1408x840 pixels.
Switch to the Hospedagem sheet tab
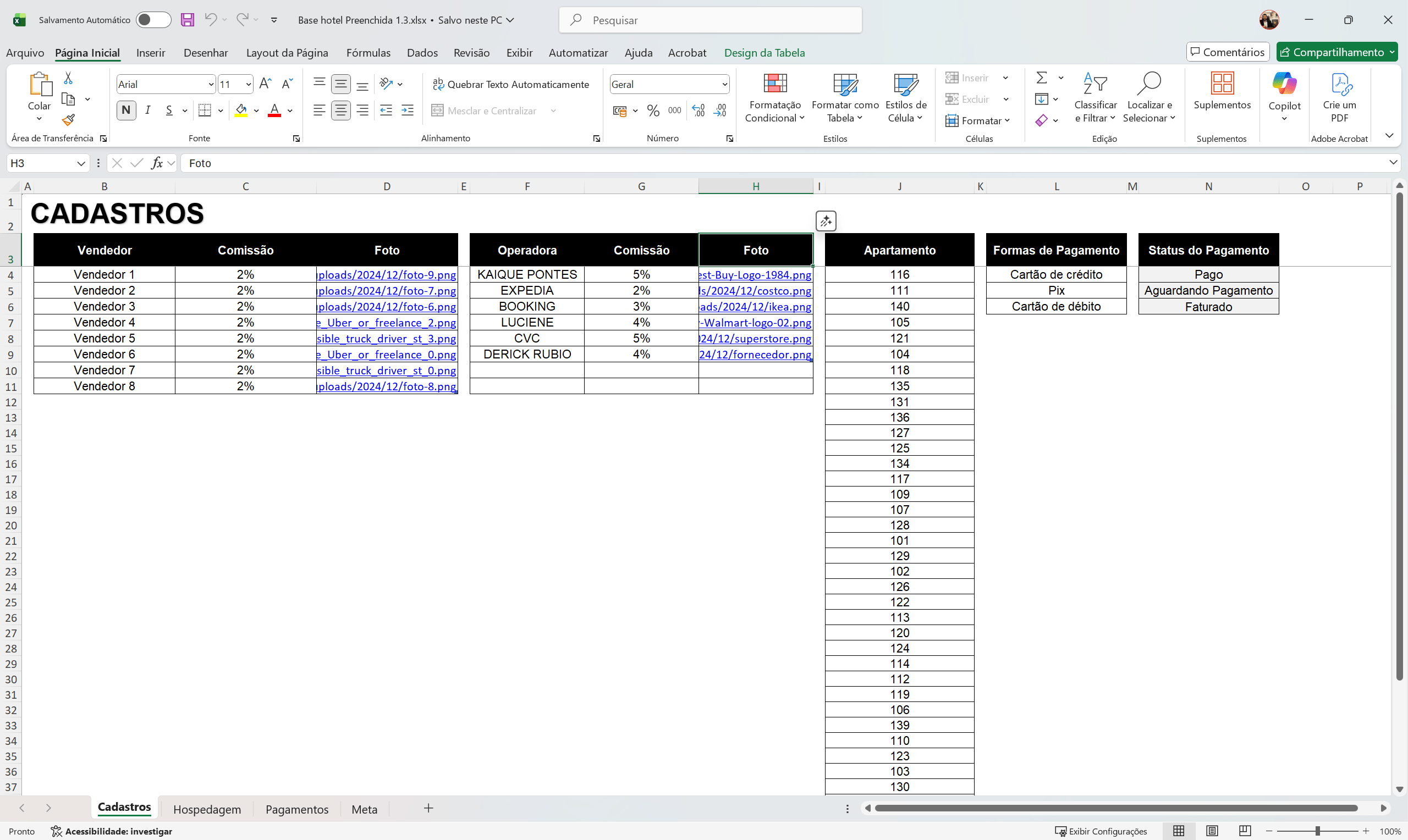(207, 809)
